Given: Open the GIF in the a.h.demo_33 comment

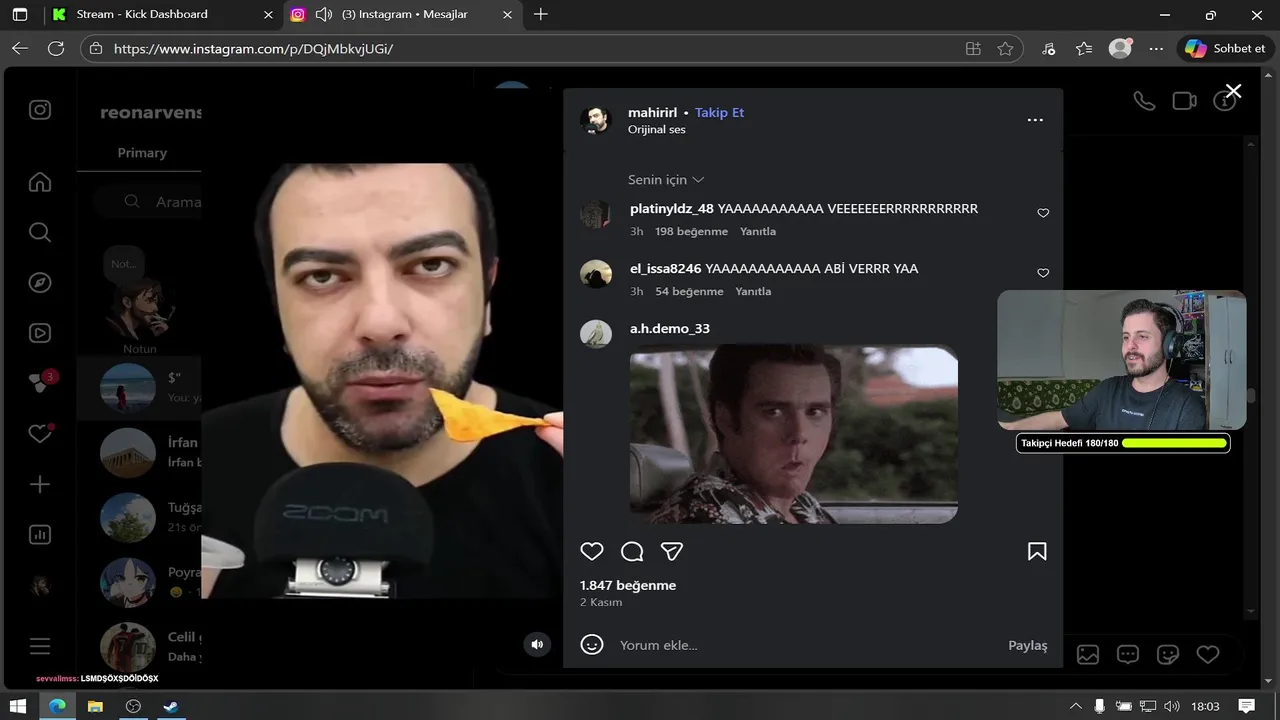Looking at the screenshot, I should [794, 434].
